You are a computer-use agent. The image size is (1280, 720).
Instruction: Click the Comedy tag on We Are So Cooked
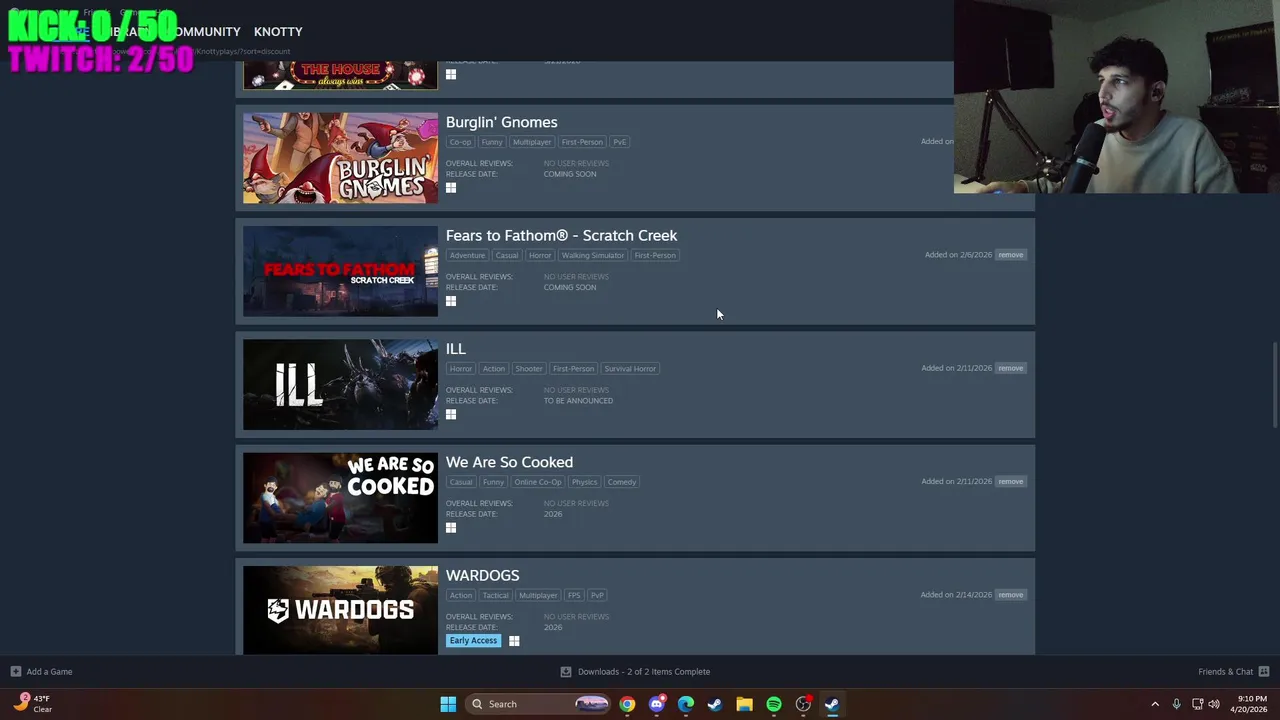pyautogui.click(x=621, y=482)
